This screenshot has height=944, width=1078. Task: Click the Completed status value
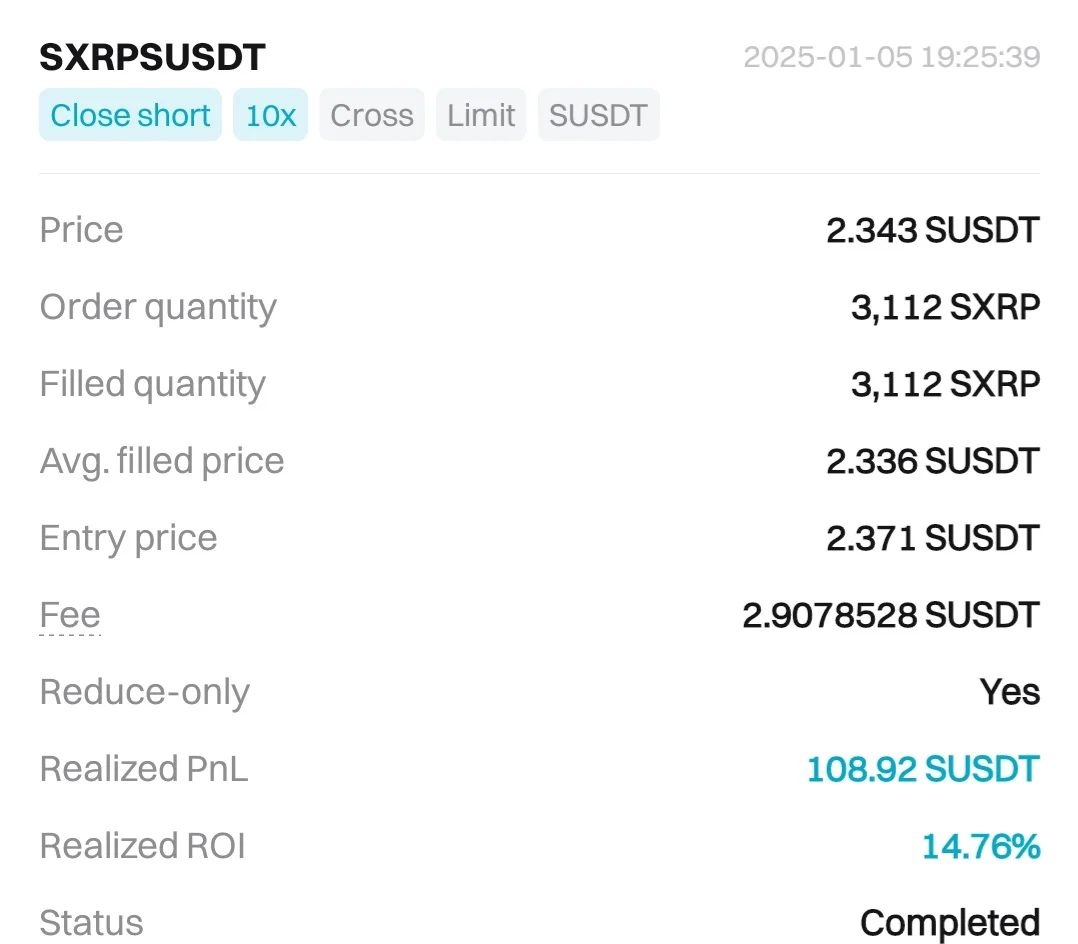949,922
